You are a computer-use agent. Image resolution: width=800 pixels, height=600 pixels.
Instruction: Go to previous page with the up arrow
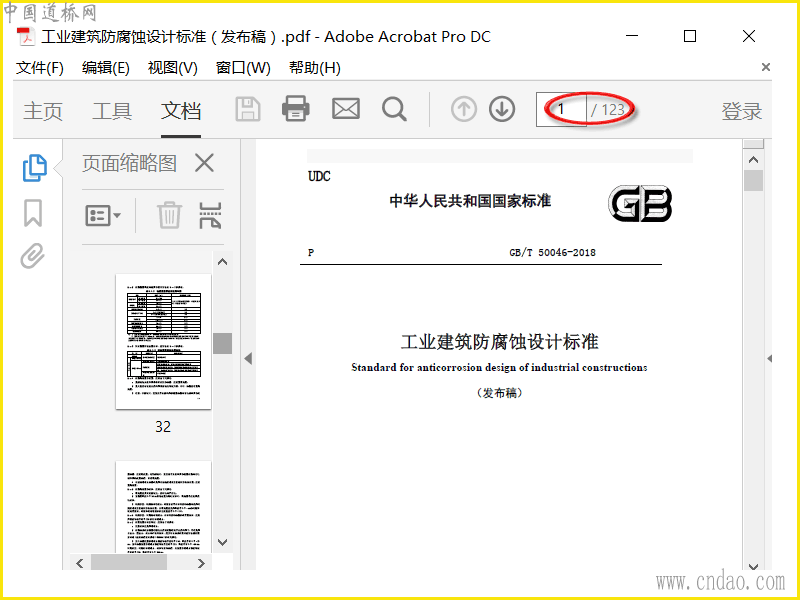464,109
